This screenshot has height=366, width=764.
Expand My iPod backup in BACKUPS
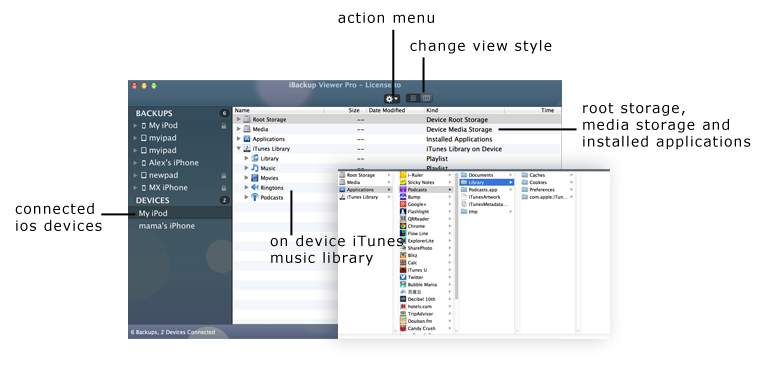point(135,126)
